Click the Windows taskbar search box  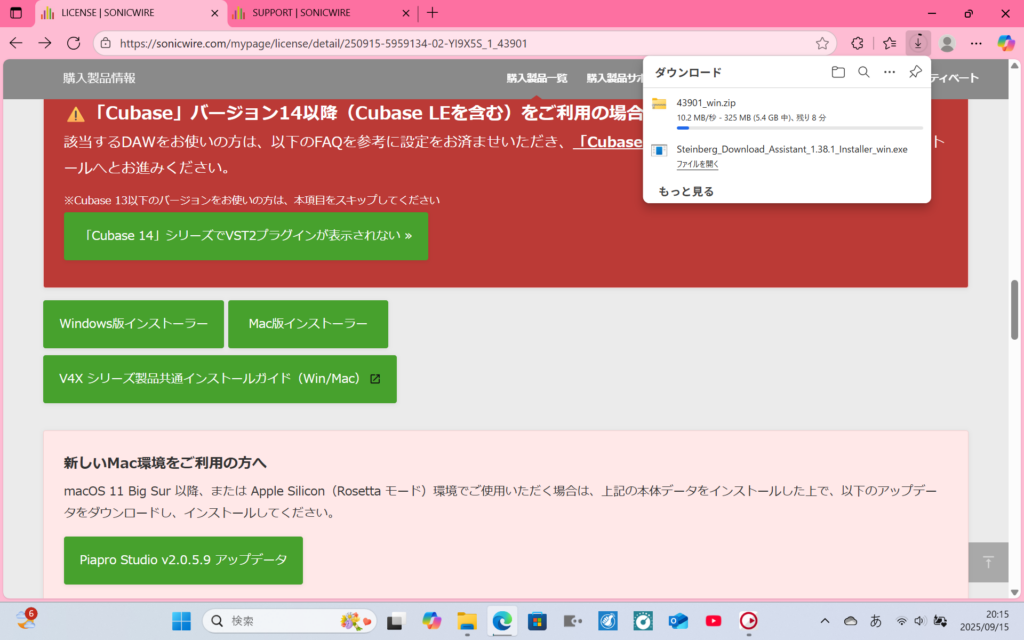[x=290, y=621]
